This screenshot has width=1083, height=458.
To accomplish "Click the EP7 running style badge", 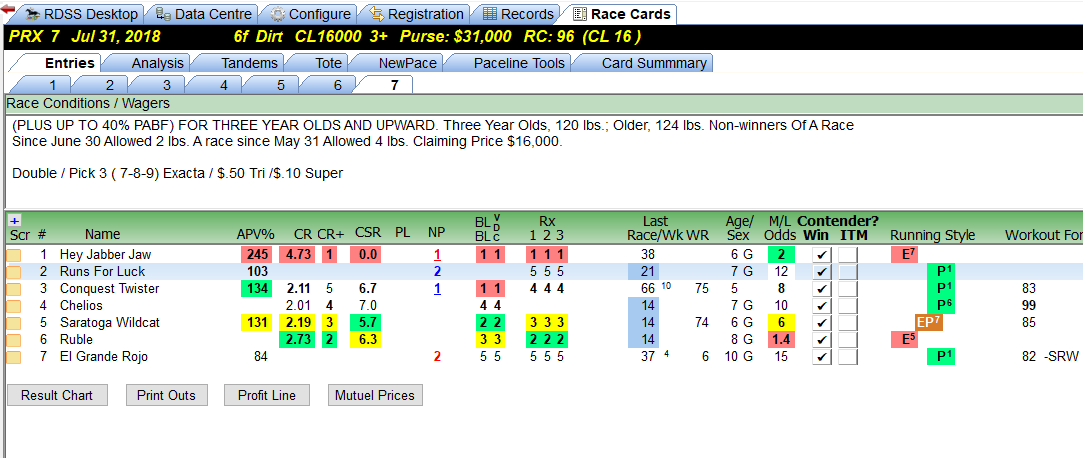I will click(929, 323).
